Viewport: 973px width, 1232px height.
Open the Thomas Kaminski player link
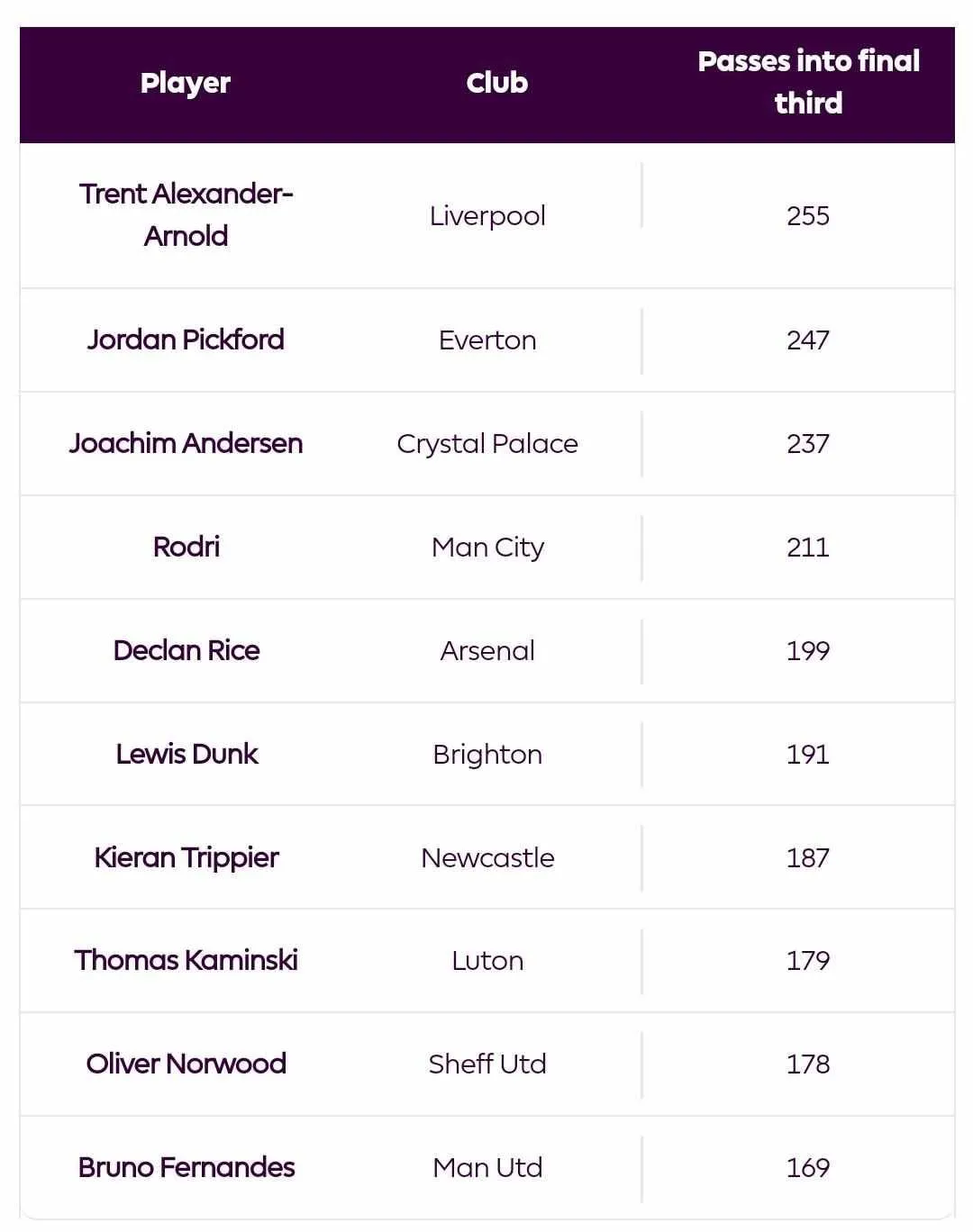point(186,960)
